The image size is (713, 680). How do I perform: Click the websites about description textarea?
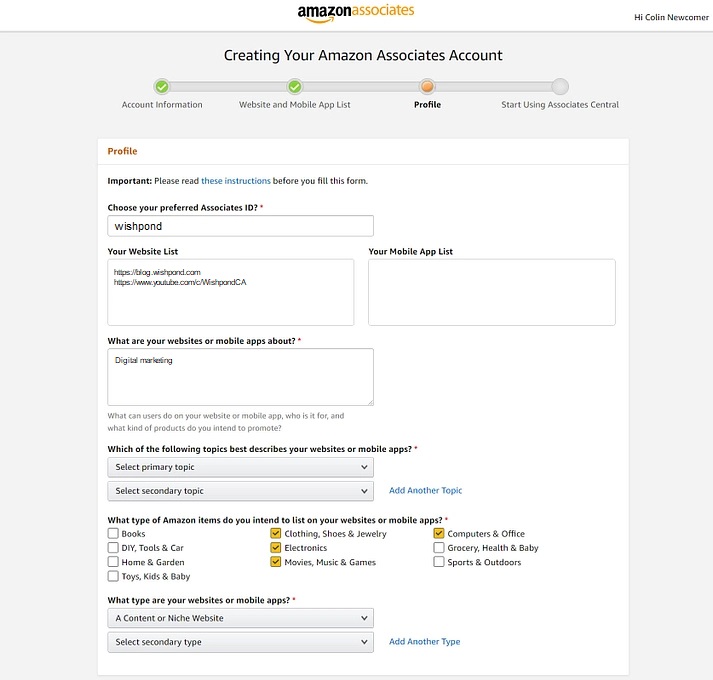[241, 377]
